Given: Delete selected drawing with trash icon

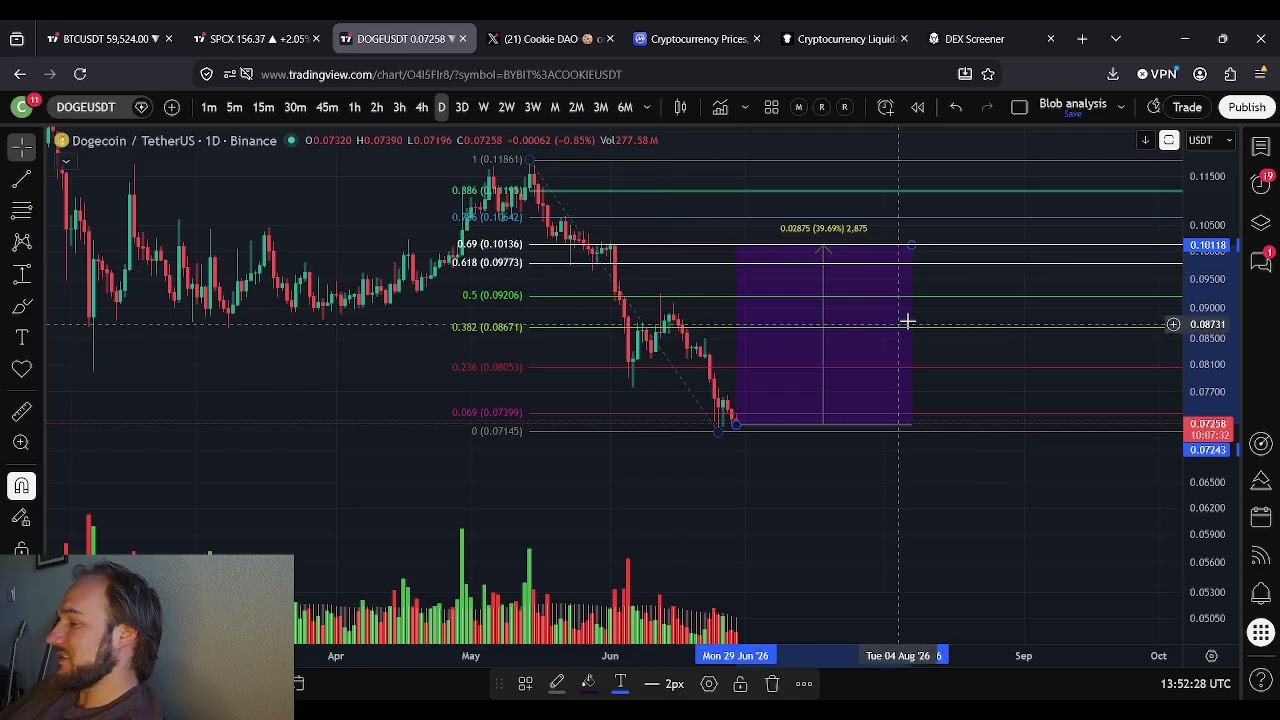Looking at the screenshot, I should 772,684.
